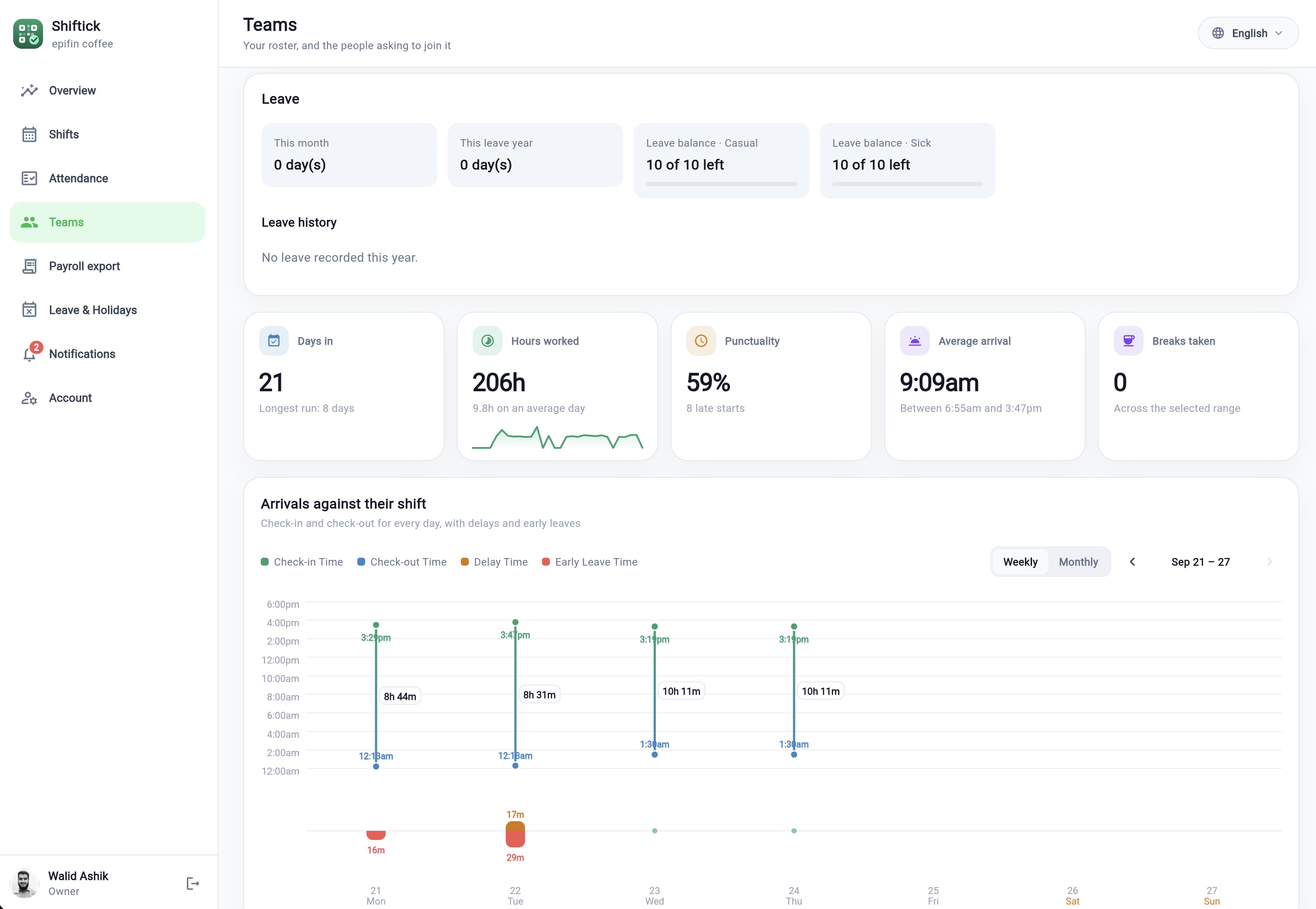Open Attendance from the sidebar
Viewport: 1316px width, 909px height.
point(108,178)
